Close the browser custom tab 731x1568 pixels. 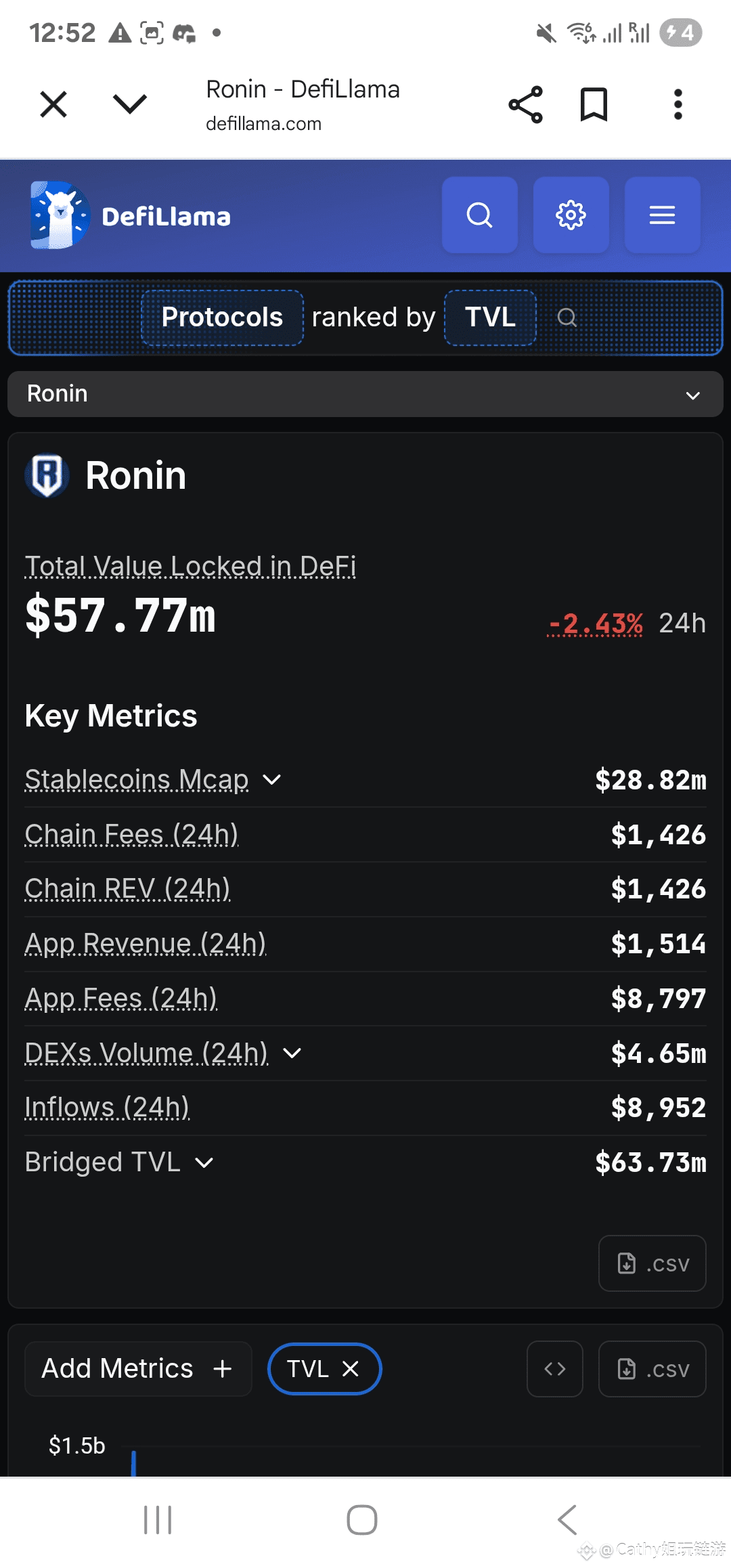point(53,105)
